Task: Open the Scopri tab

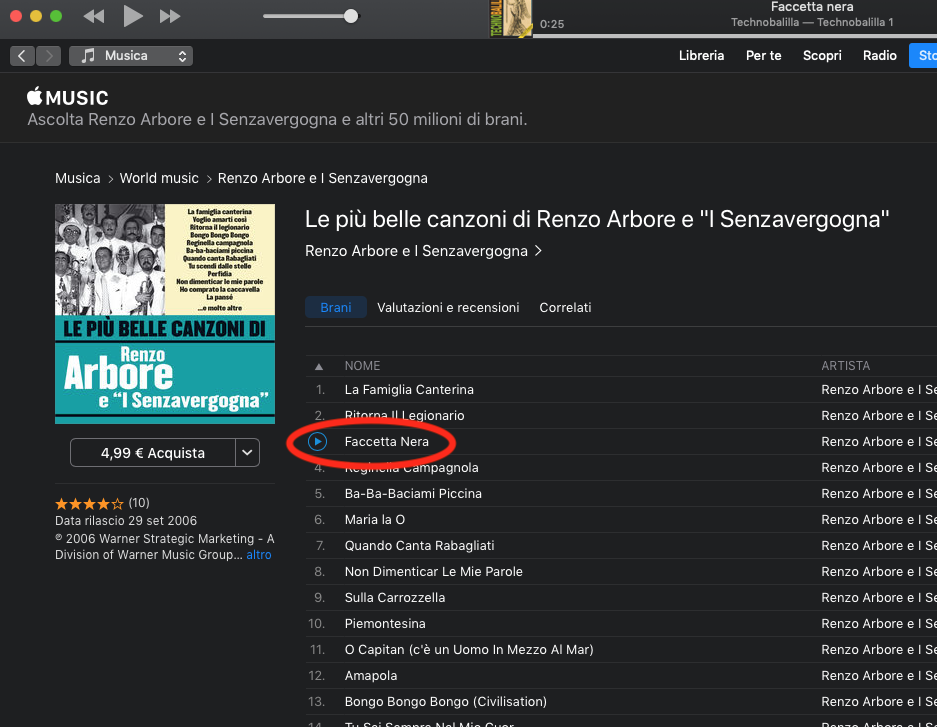Action: point(822,56)
